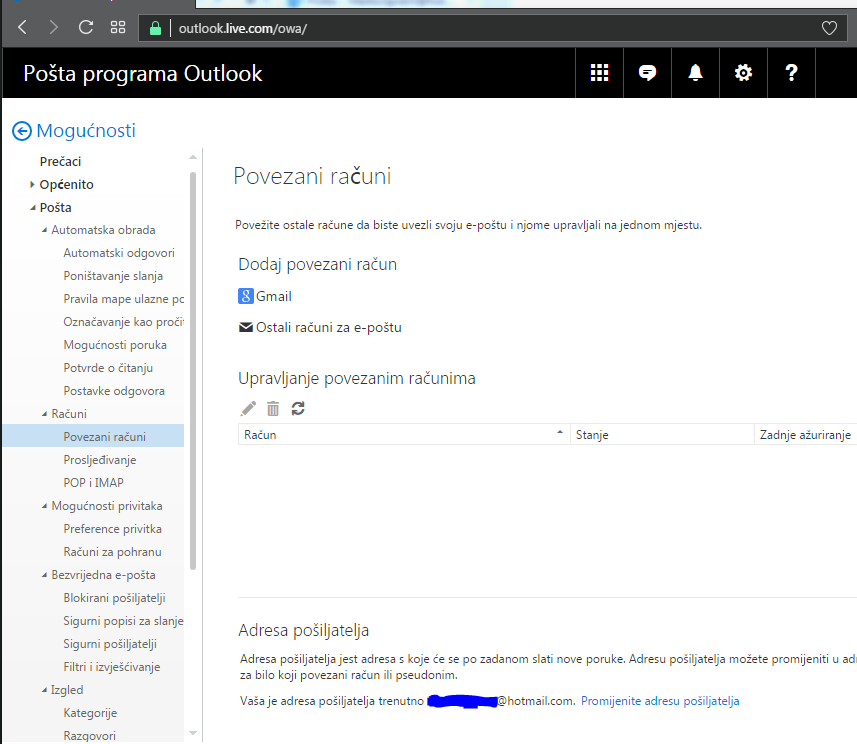Open the app launcher grid icon
This screenshot has width=857, height=744.
coord(600,73)
